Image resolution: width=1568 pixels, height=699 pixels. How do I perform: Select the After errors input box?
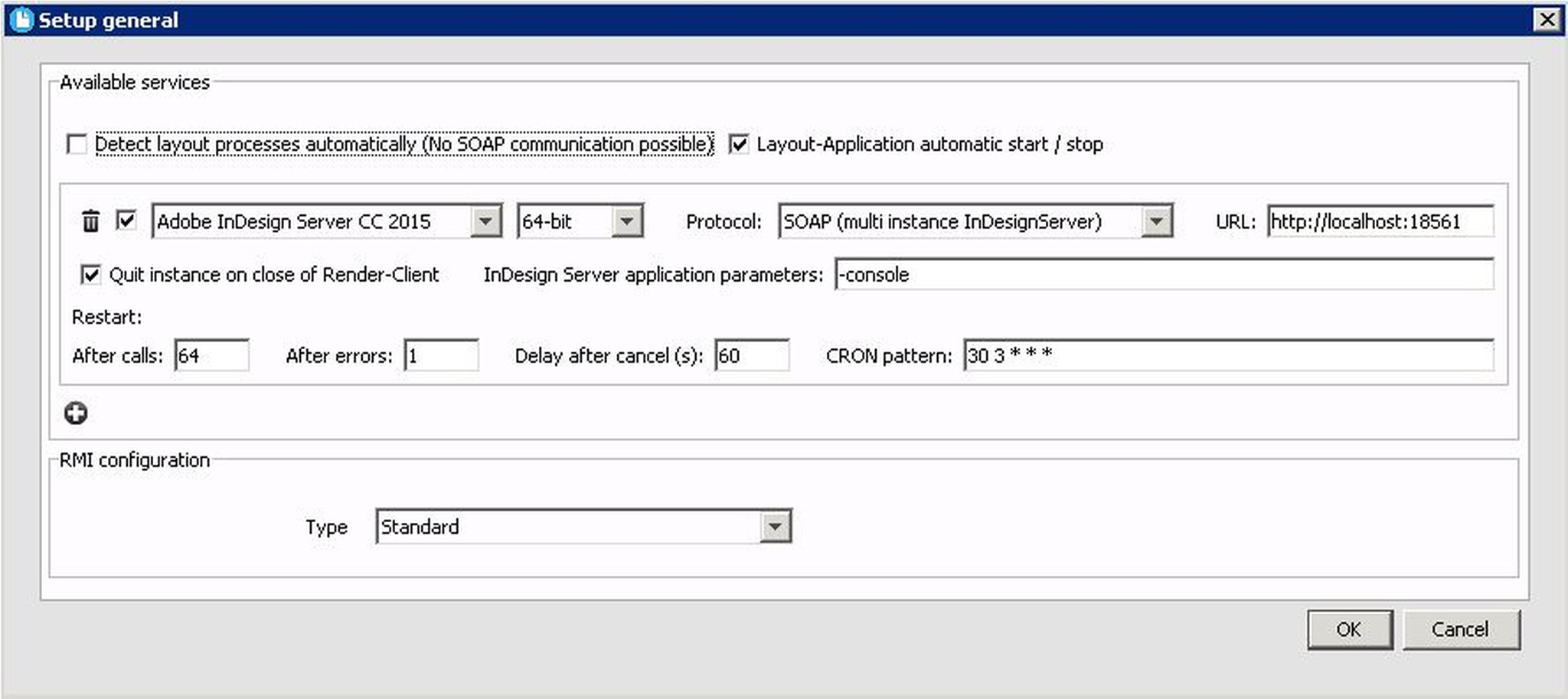pos(441,356)
